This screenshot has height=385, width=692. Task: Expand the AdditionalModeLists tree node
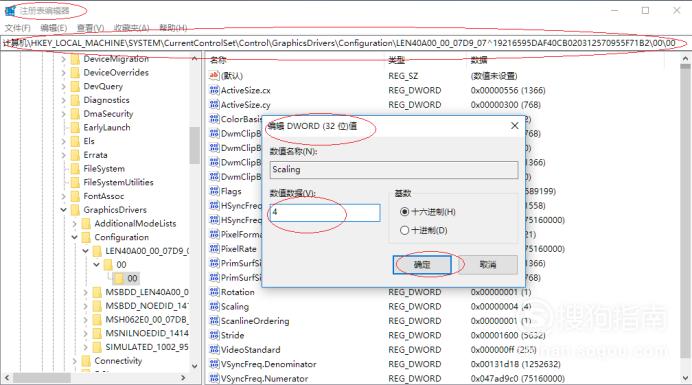75,223
